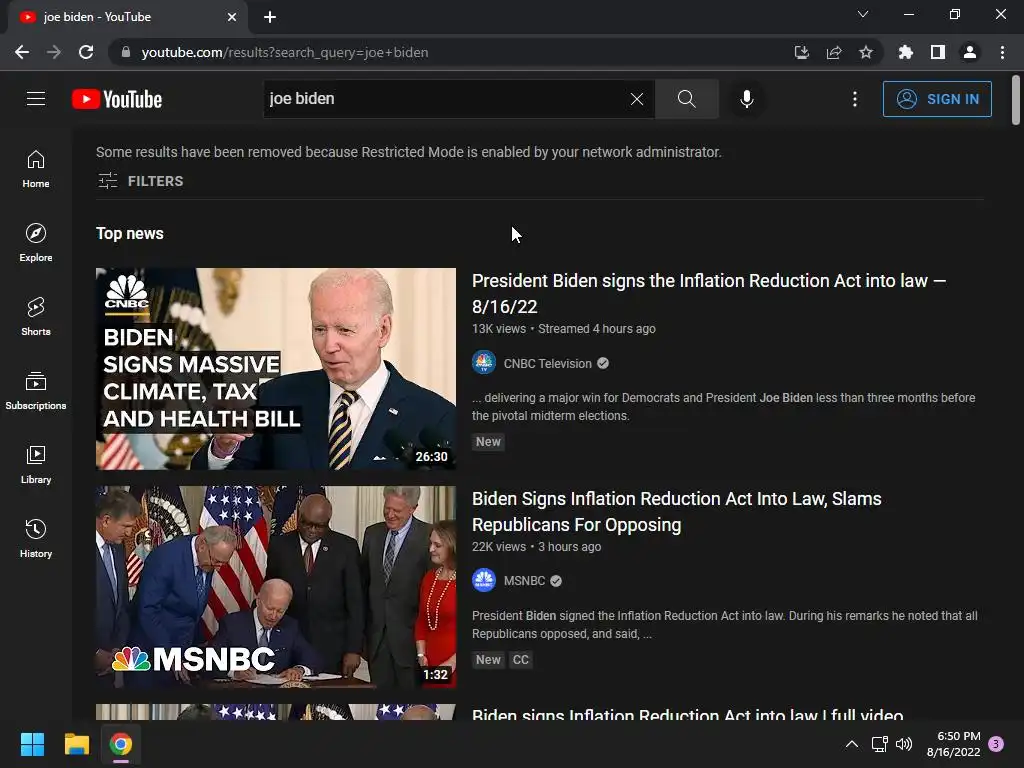The image size is (1024, 768).
Task: Click the page vertical scrollbar
Action: point(1016,100)
